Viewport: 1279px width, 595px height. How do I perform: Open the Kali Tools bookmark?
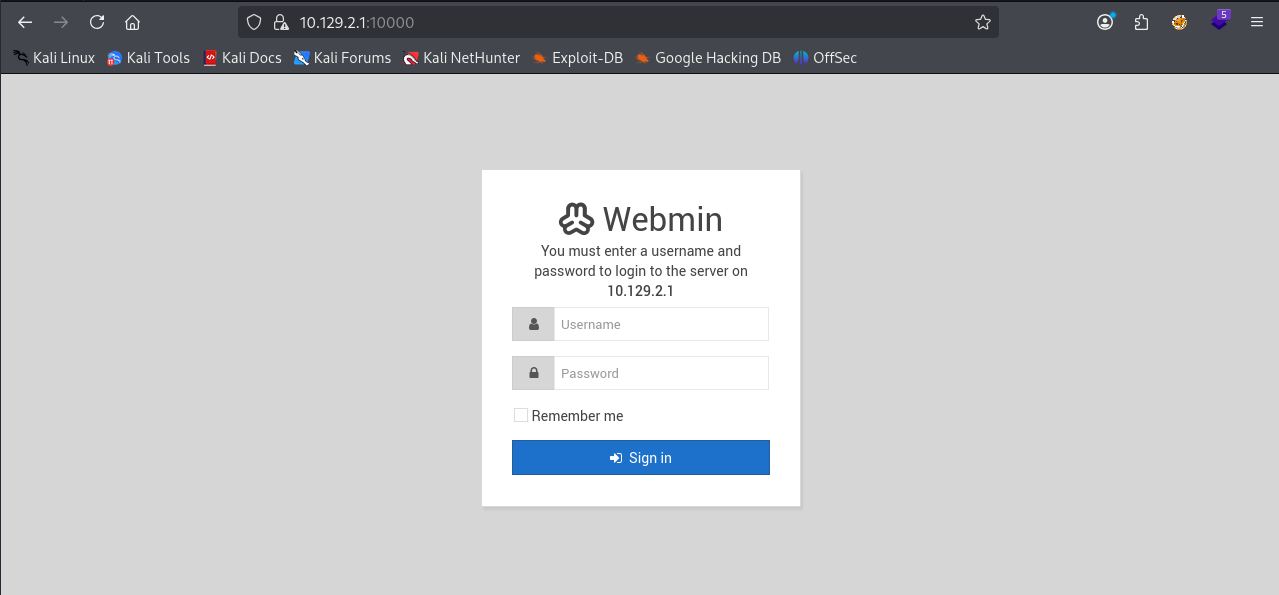148,58
